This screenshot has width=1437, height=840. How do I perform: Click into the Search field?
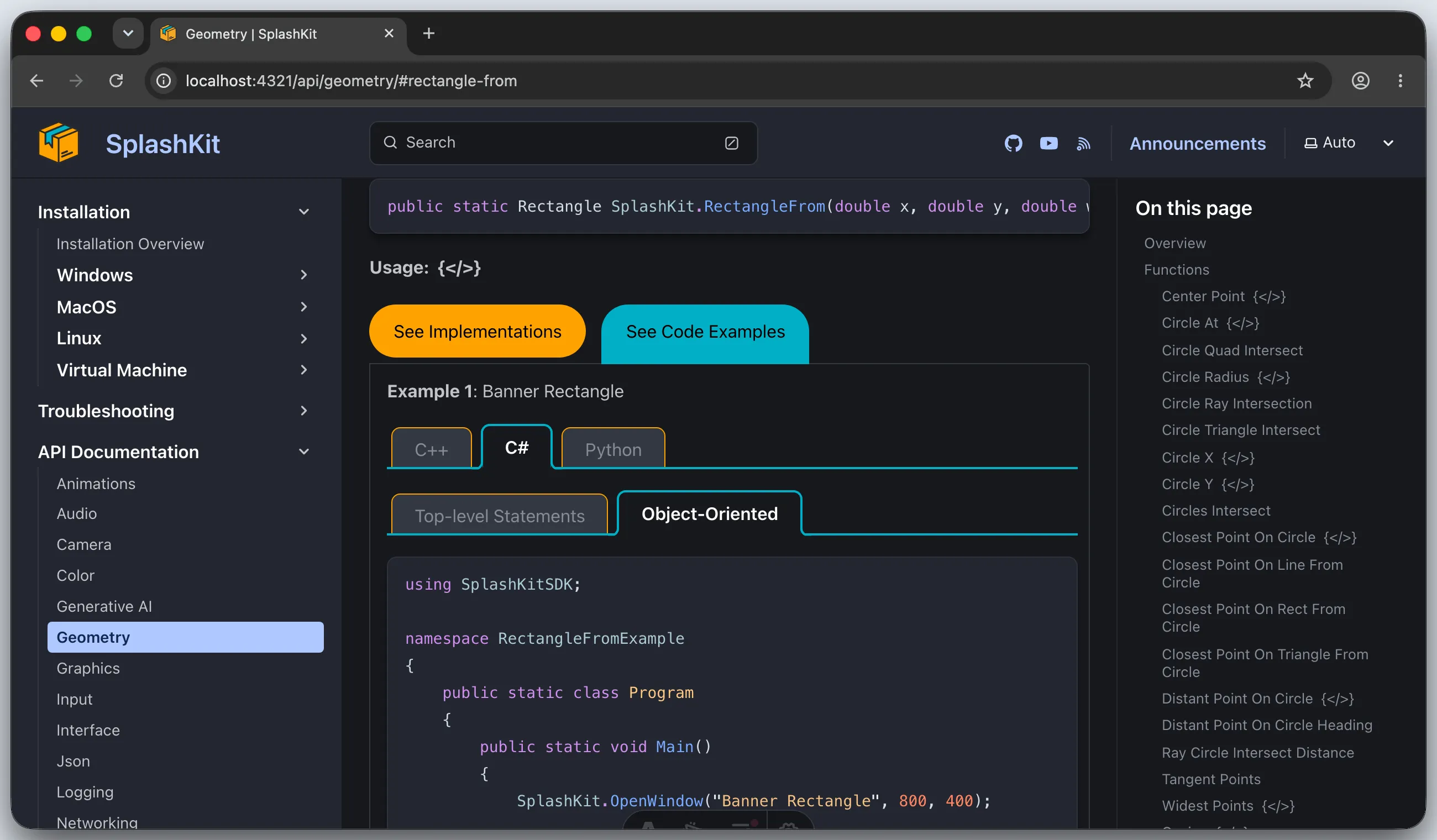pos(563,143)
